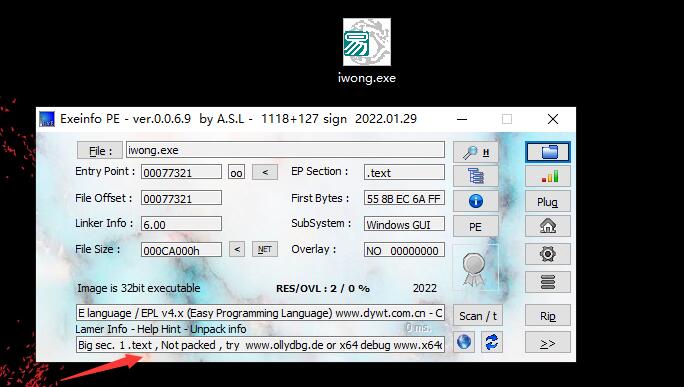684x387 pixels.
Task: Click the Big sec. unpack info field
Action: [260, 345]
